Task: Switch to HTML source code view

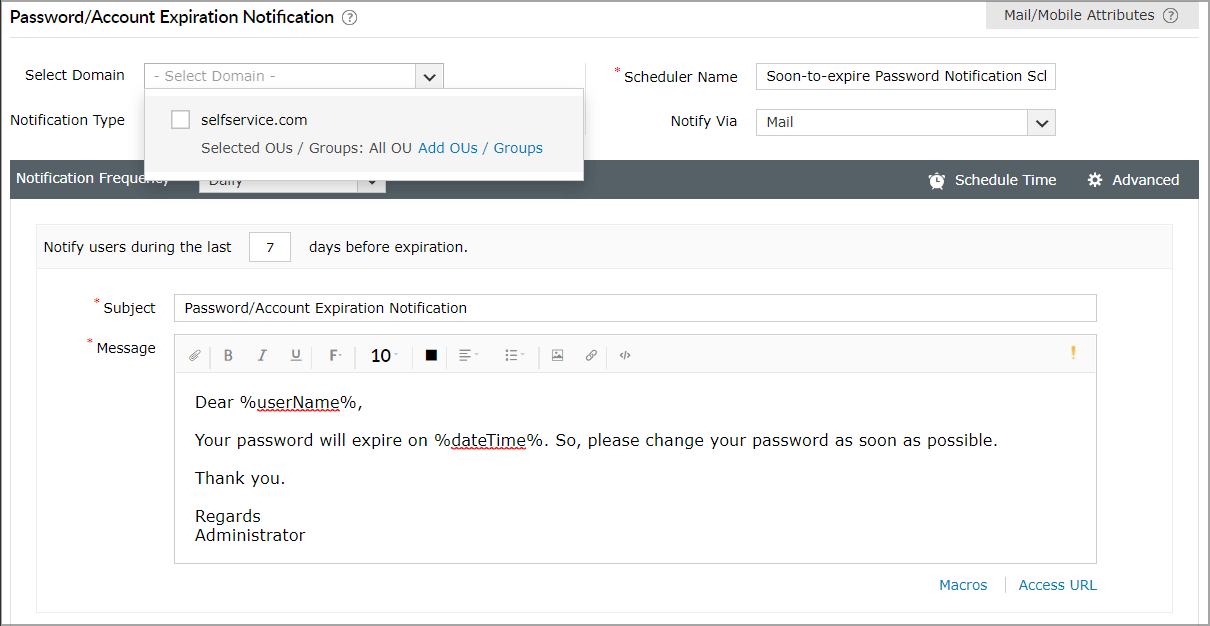Action: point(625,356)
